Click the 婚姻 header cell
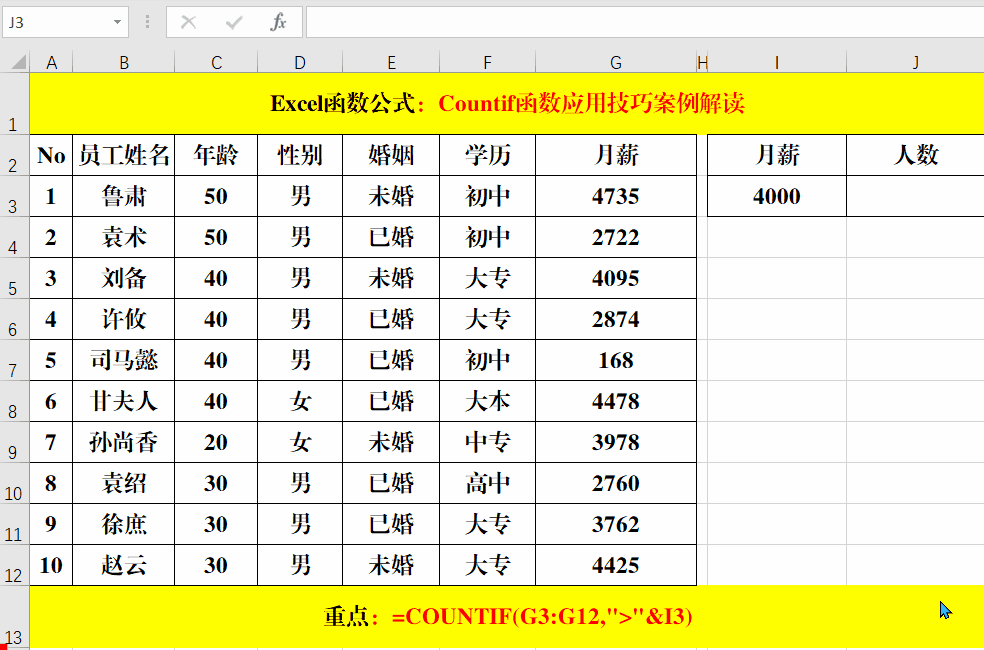 [391, 155]
